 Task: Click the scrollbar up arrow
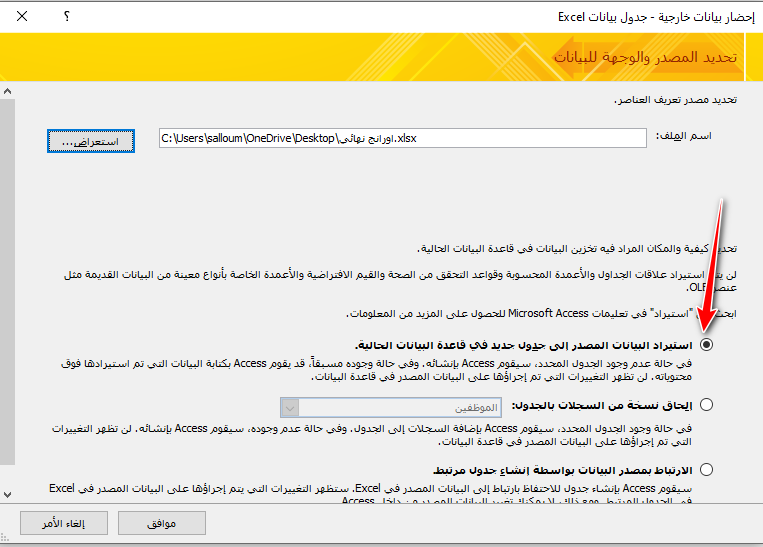tap(7, 91)
